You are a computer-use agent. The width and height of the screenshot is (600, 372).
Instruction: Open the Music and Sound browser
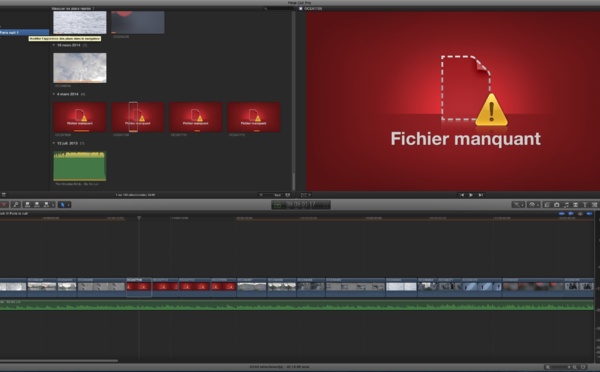(x=566, y=205)
